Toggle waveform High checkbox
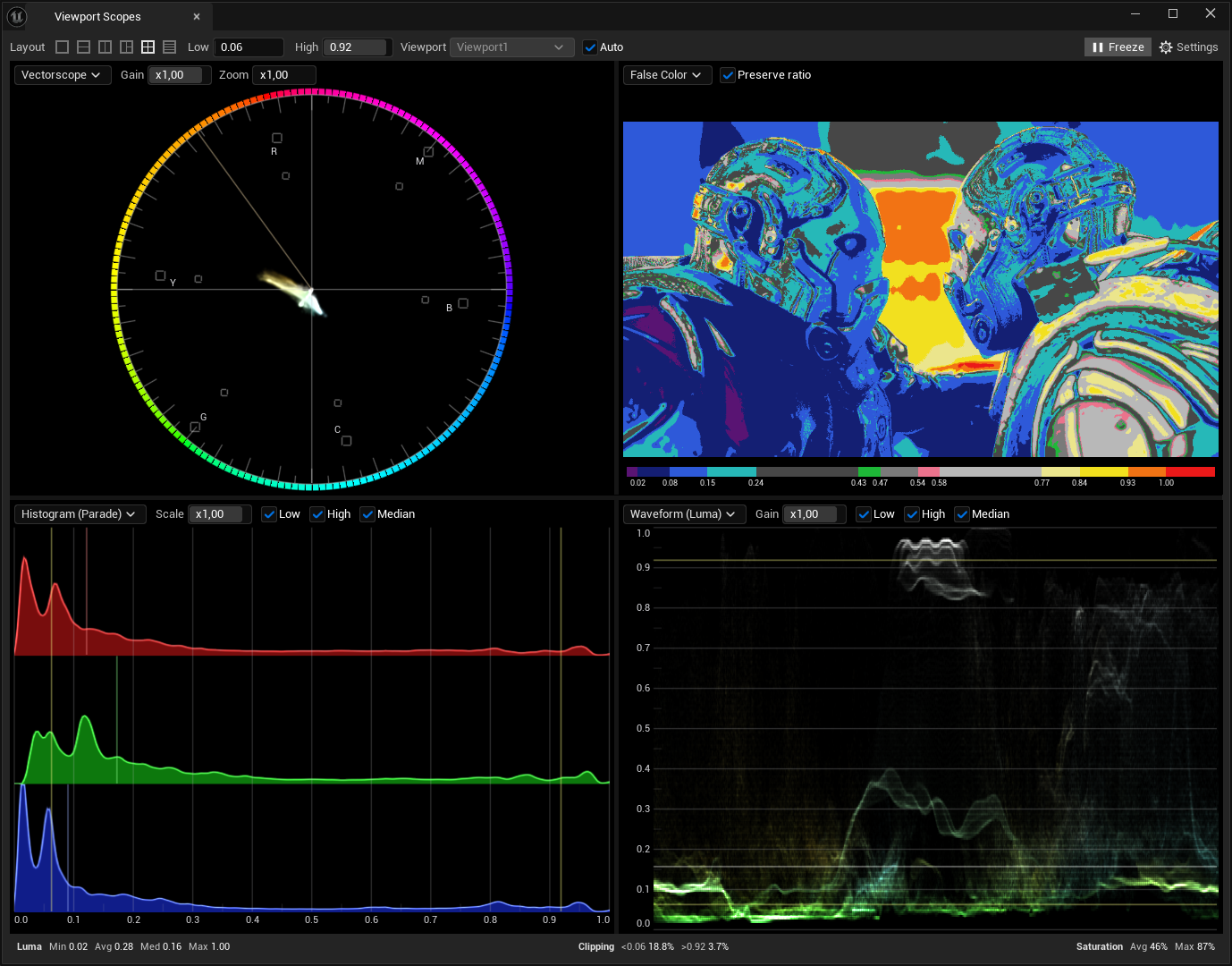1232x966 pixels. pyautogui.click(x=912, y=514)
